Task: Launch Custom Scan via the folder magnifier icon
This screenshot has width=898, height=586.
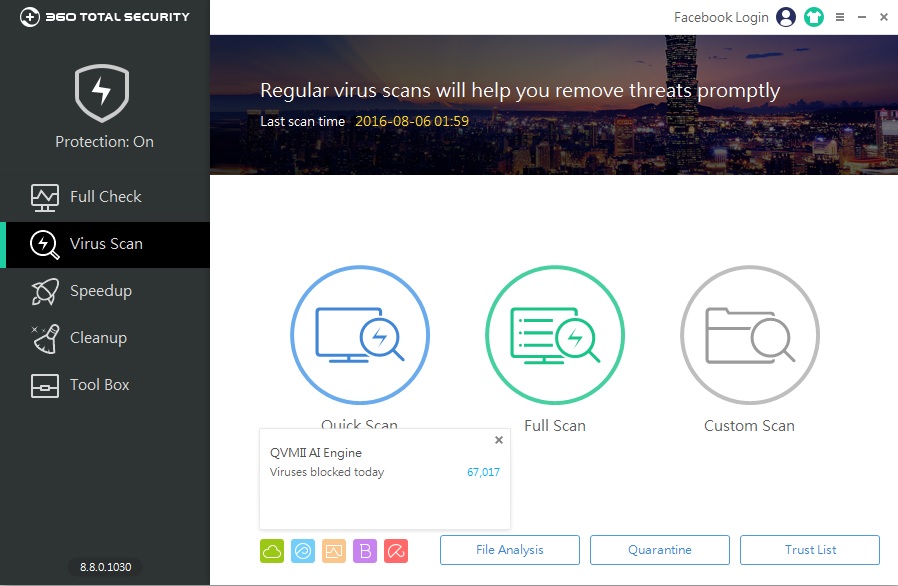Action: click(749, 334)
